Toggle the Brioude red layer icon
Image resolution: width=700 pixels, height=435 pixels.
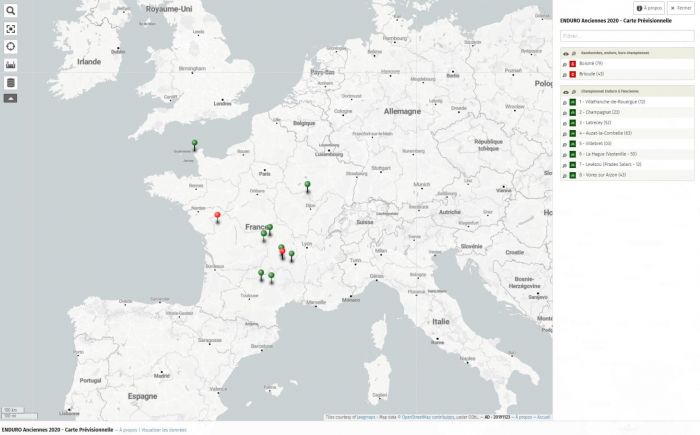[573, 74]
